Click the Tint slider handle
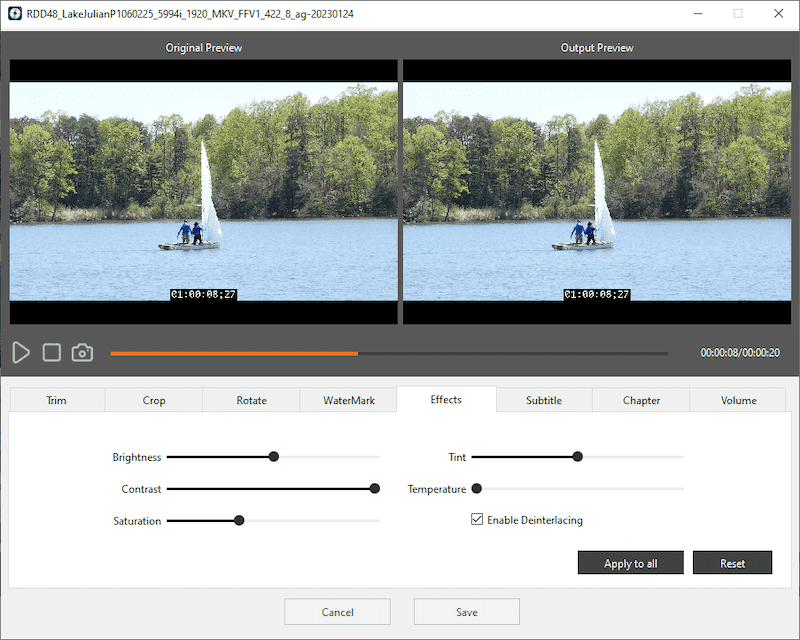The width and height of the screenshot is (800, 640). (577, 457)
